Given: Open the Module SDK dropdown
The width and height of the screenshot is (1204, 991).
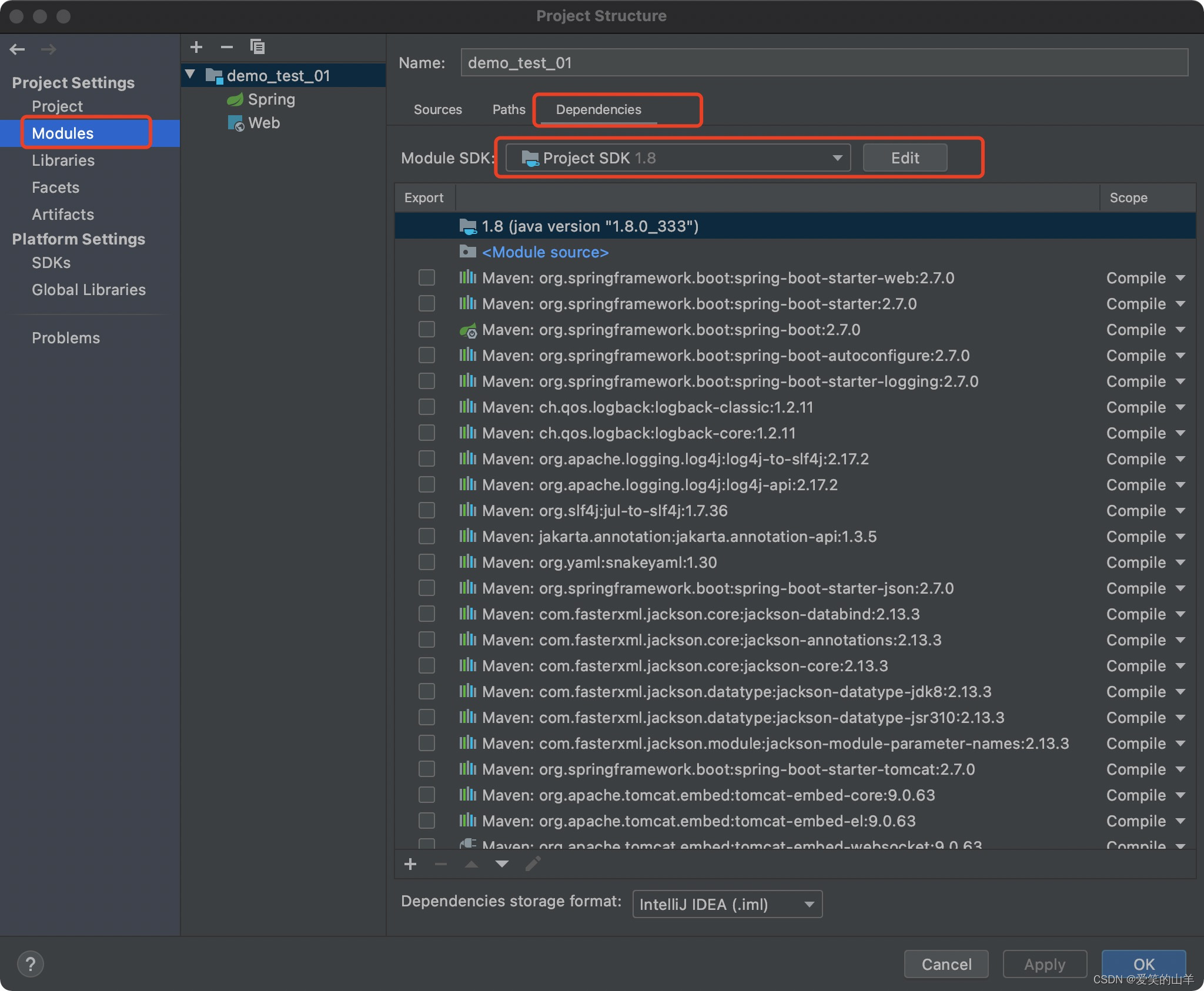Looking at the screenshot, I should click(678, 158).
